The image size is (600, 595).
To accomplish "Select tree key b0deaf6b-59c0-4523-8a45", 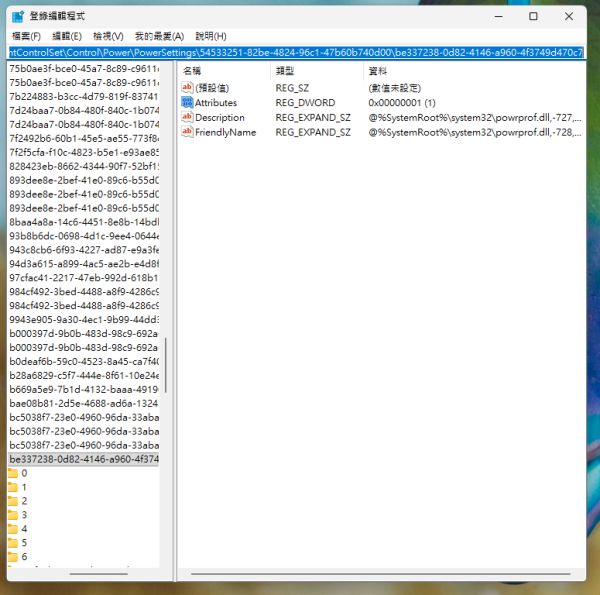I will pos(84,361).
